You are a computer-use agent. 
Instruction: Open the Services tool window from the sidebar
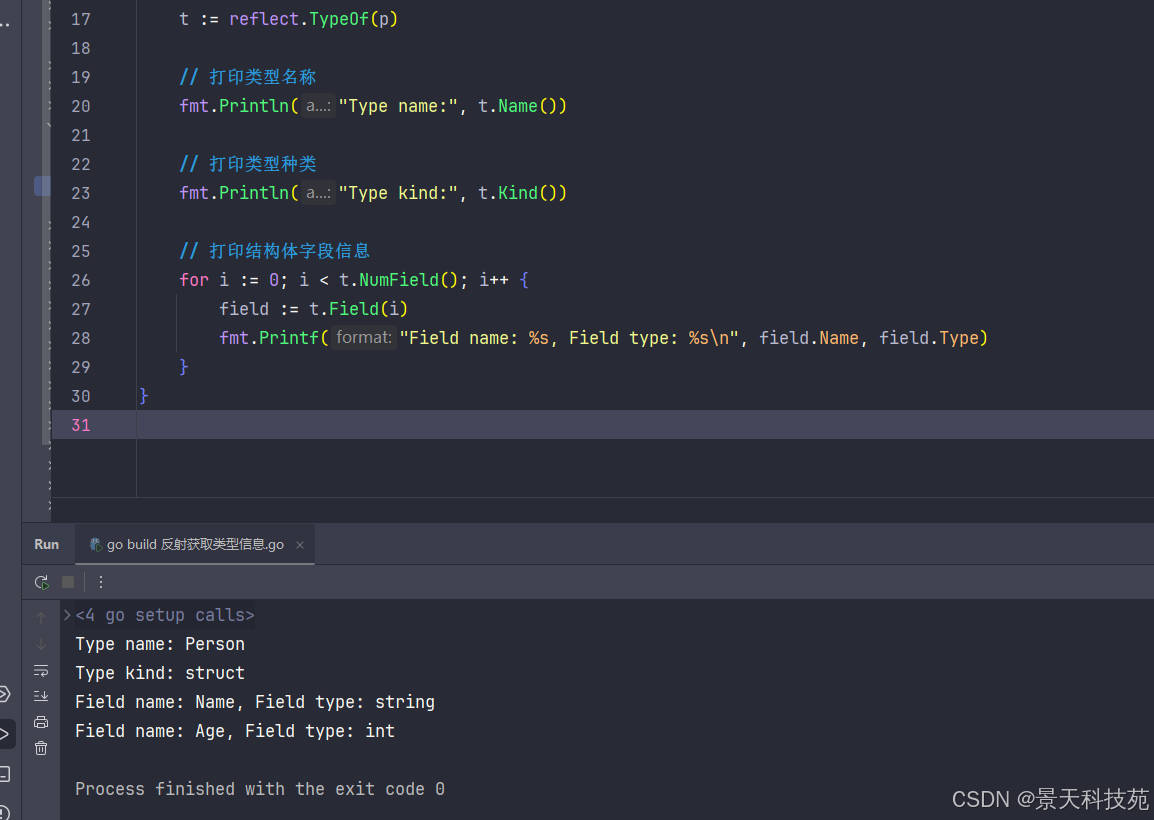coord(5,693)
